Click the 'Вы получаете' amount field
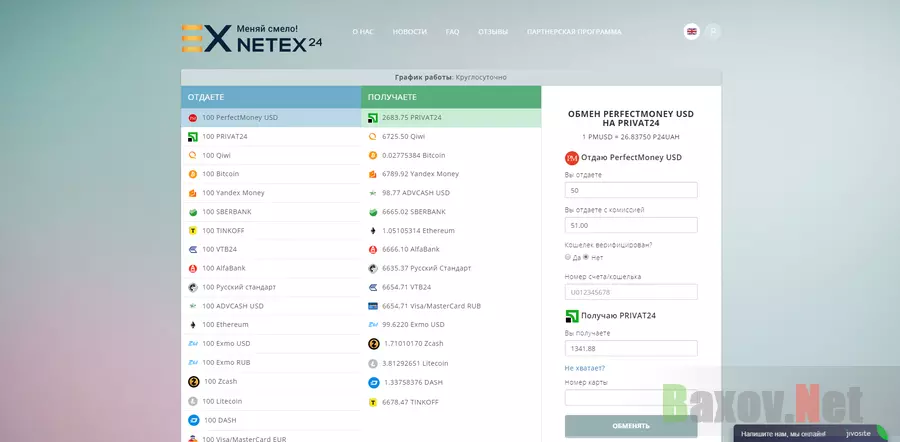The width and height of the screenshot is (900, 442). (631, 348)
